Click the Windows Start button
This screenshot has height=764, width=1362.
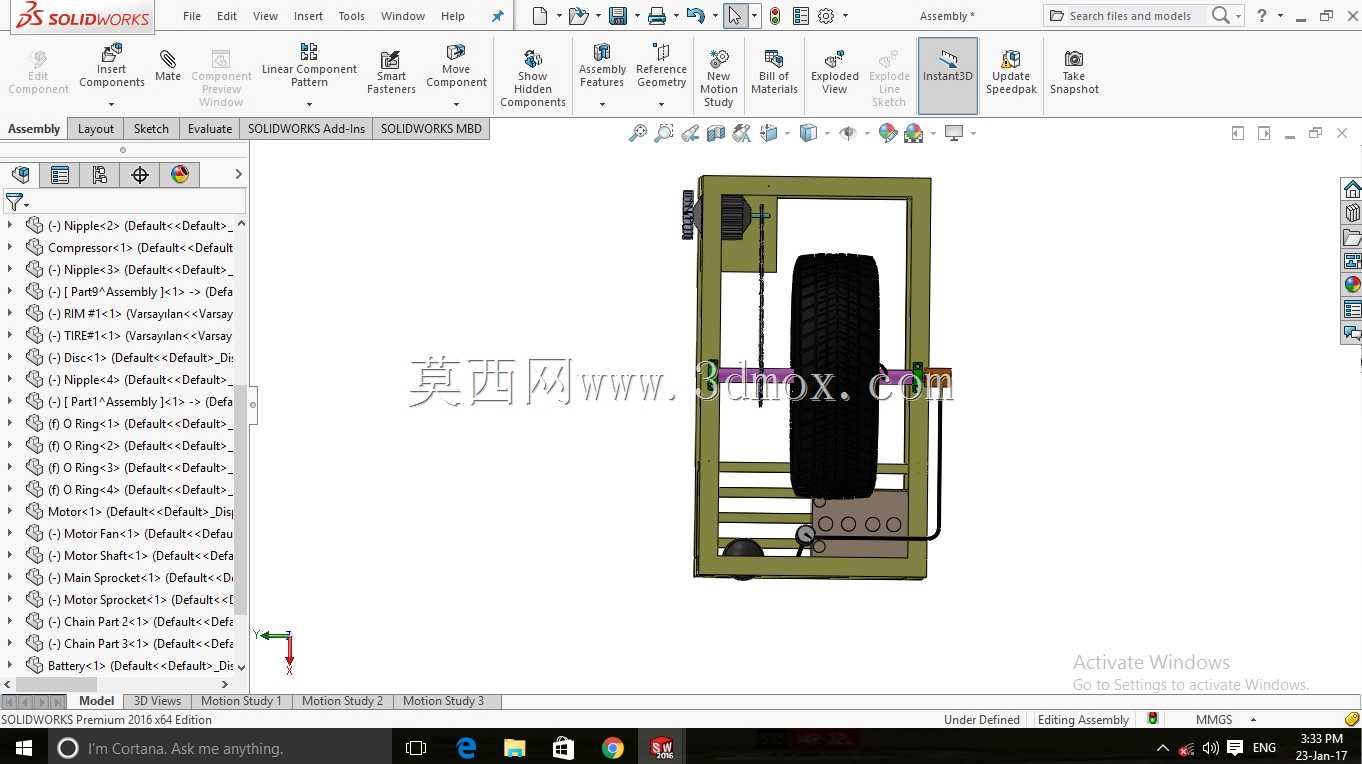point(23,748)
